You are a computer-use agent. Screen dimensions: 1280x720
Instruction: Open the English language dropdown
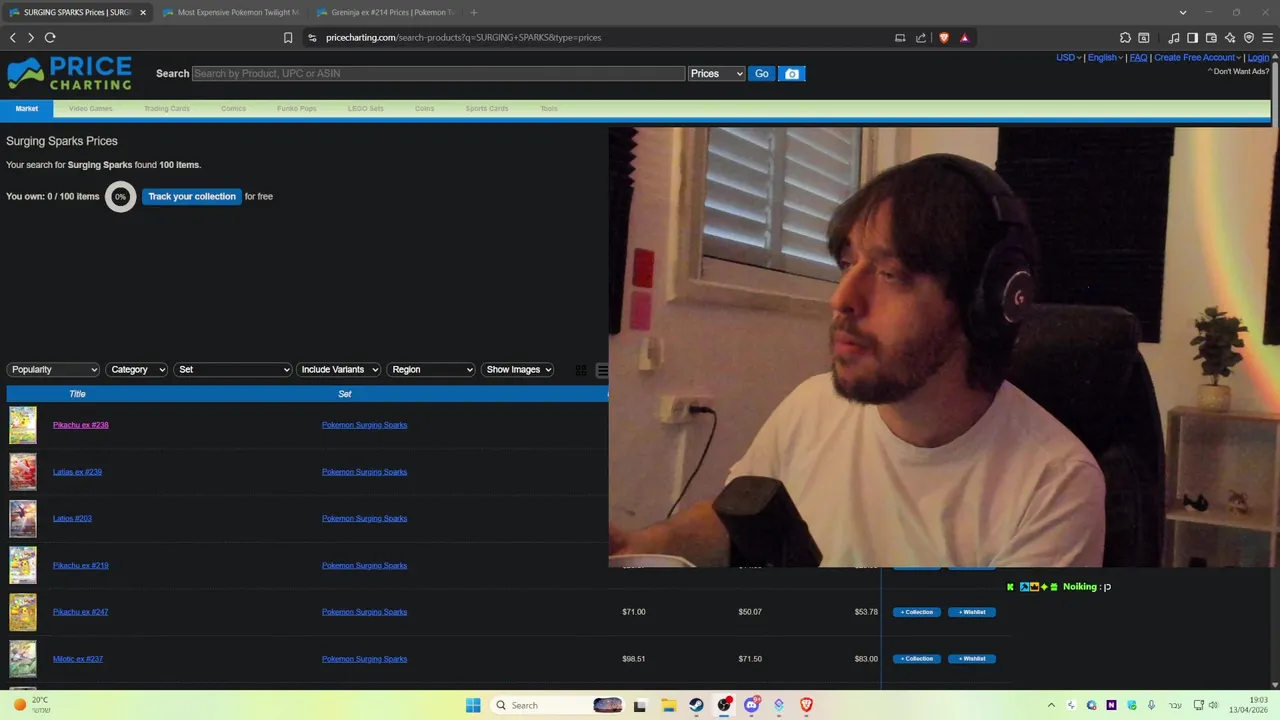tap(1105, 58)
